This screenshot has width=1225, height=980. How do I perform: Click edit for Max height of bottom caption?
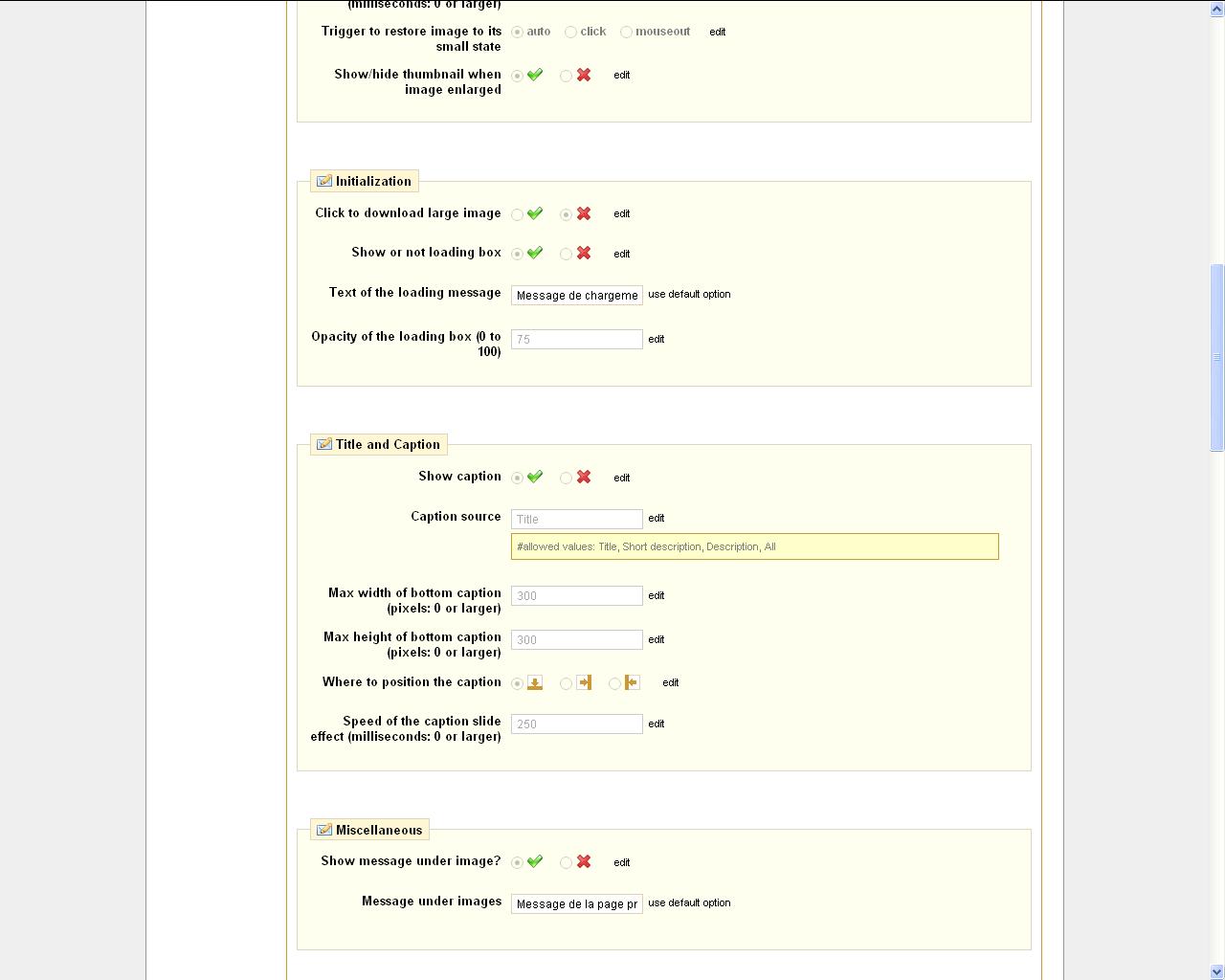pyautogui.click(x=656, y=639)
